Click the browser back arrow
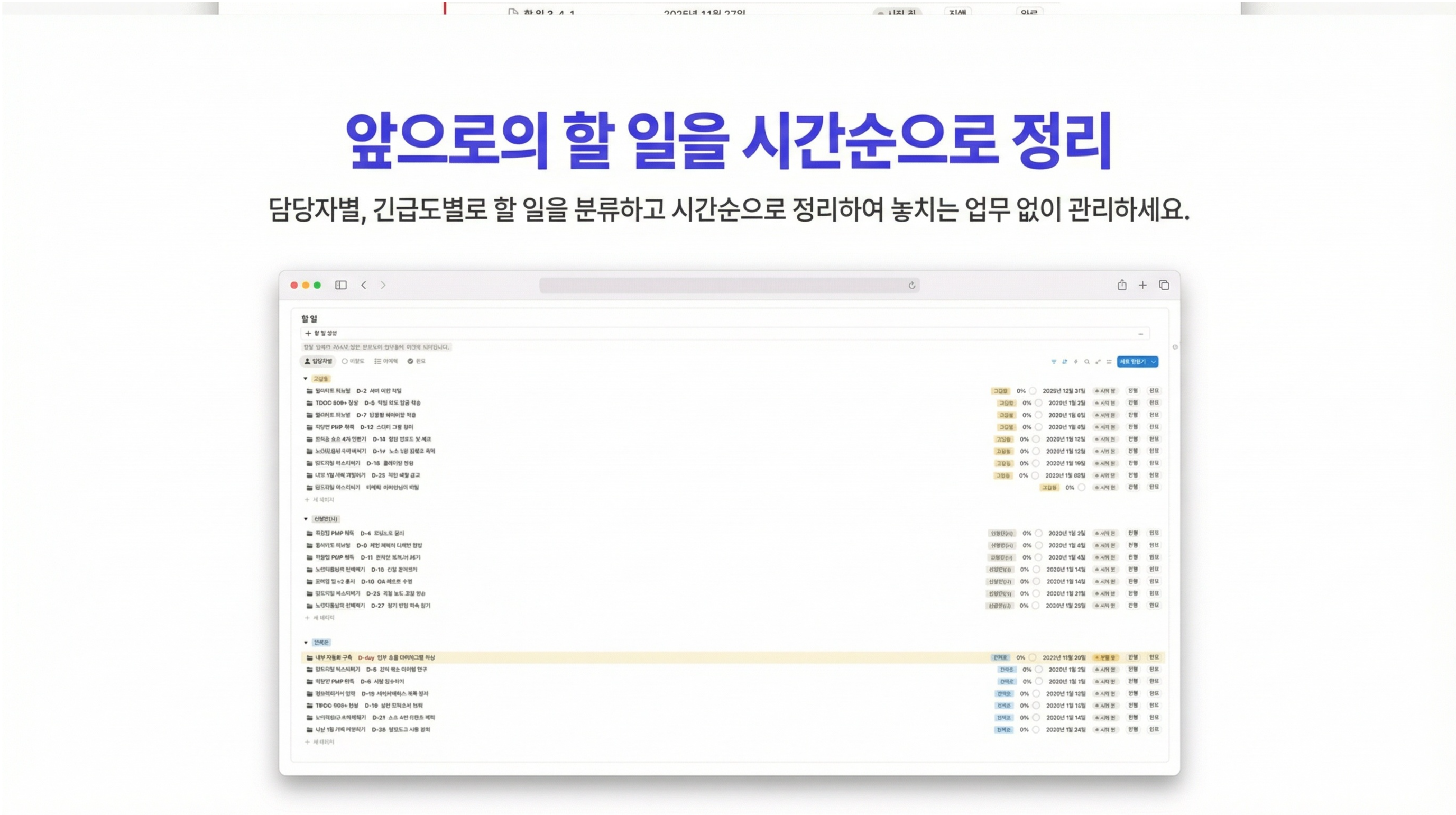This screenshot has width=1456, height=815. [363, 285]
